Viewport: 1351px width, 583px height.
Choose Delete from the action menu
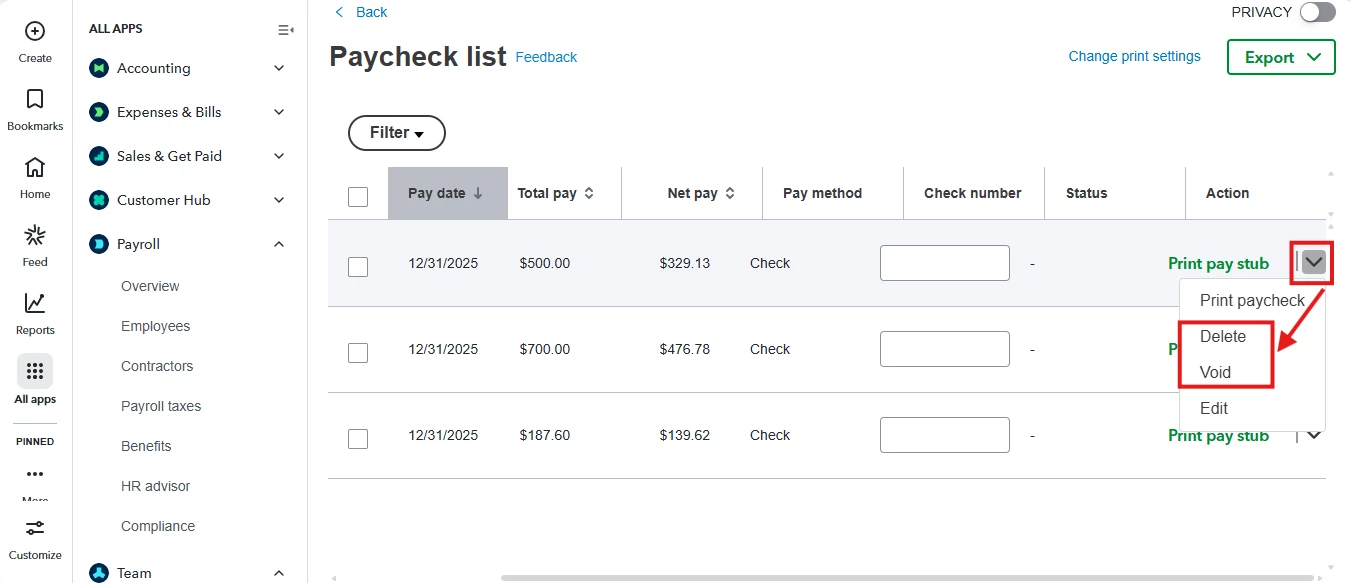tap(1222, 336)
